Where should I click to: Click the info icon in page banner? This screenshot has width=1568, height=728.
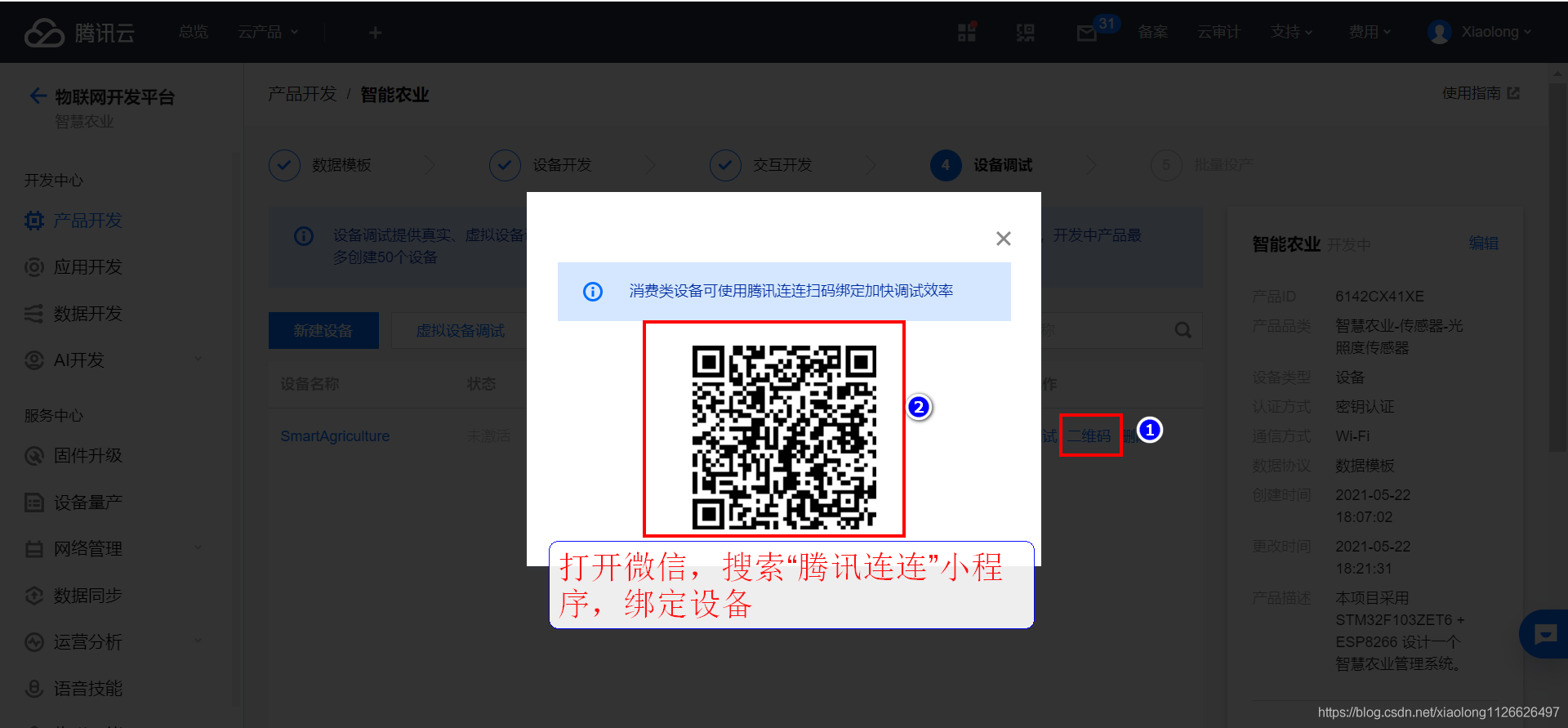(x=304, y=236)
